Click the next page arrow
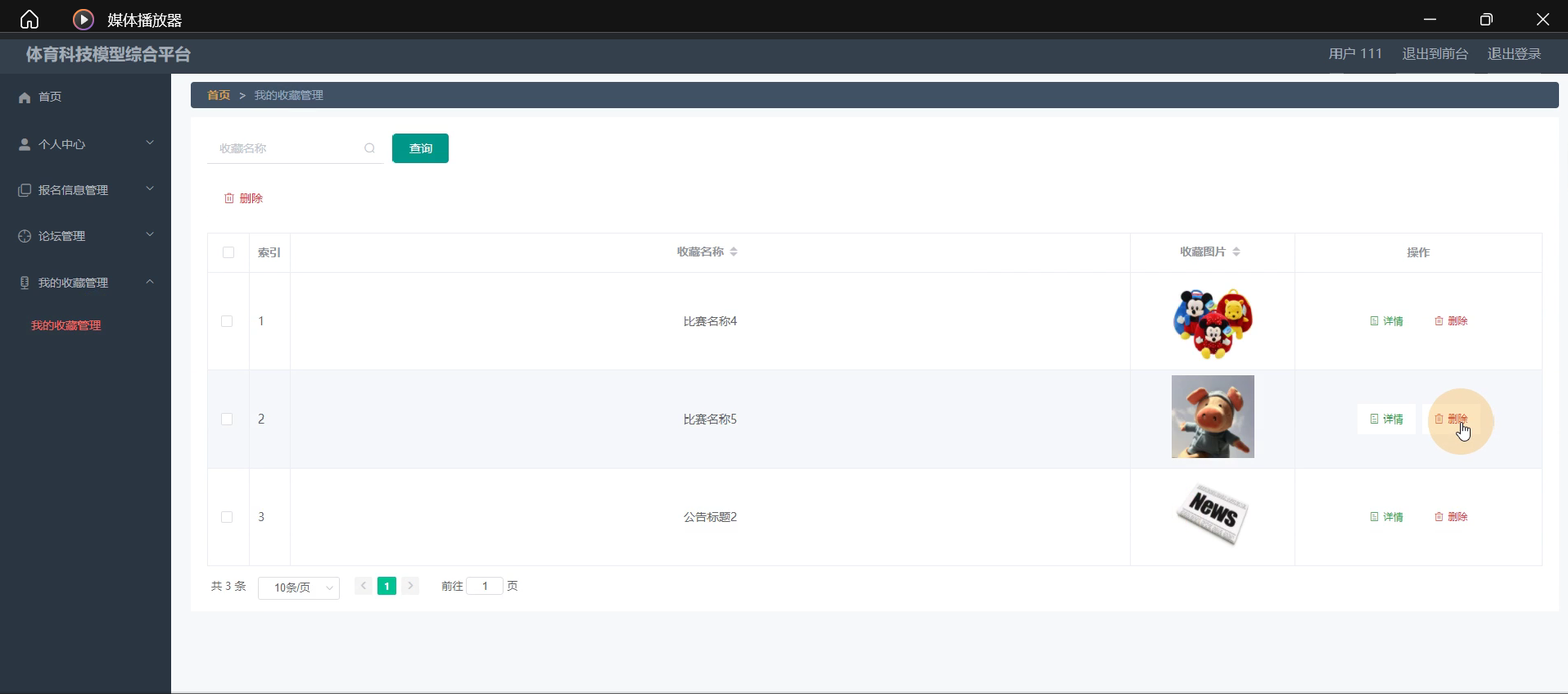Screen dimensions: 1568x694 [x=411, y=586]
